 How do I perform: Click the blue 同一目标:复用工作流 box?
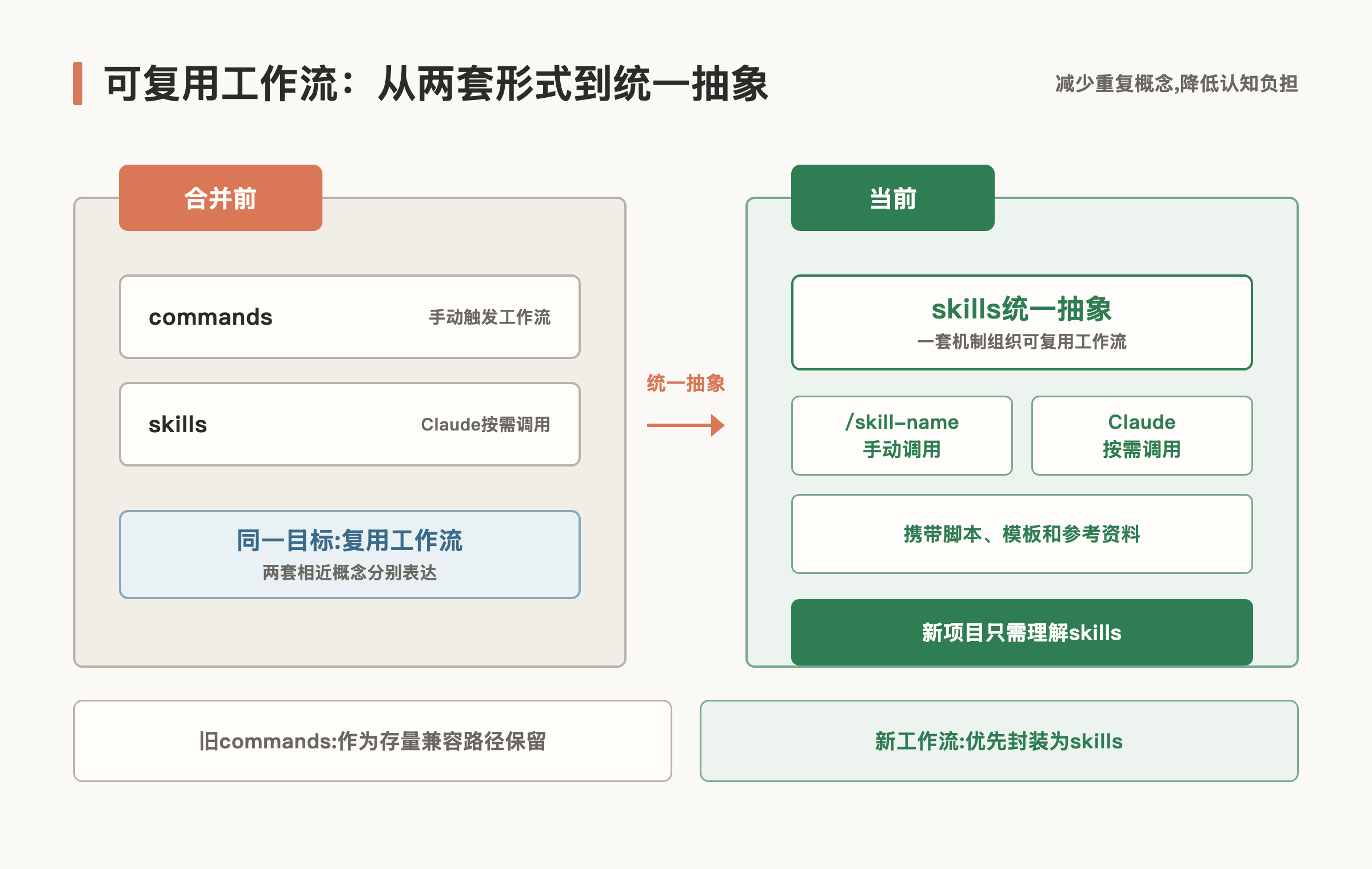(350, 555)
